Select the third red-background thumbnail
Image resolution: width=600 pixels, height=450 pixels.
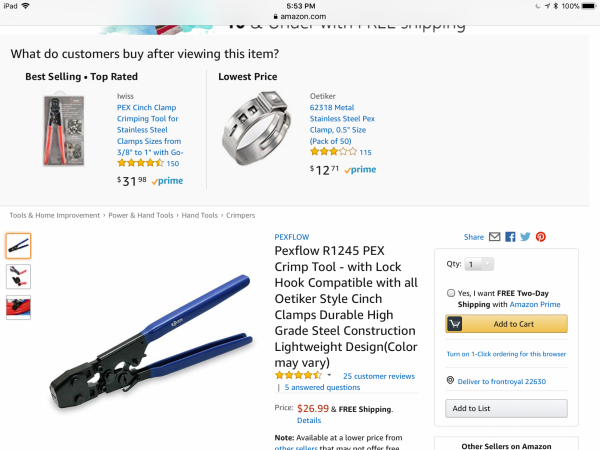[x=18, y=307]
